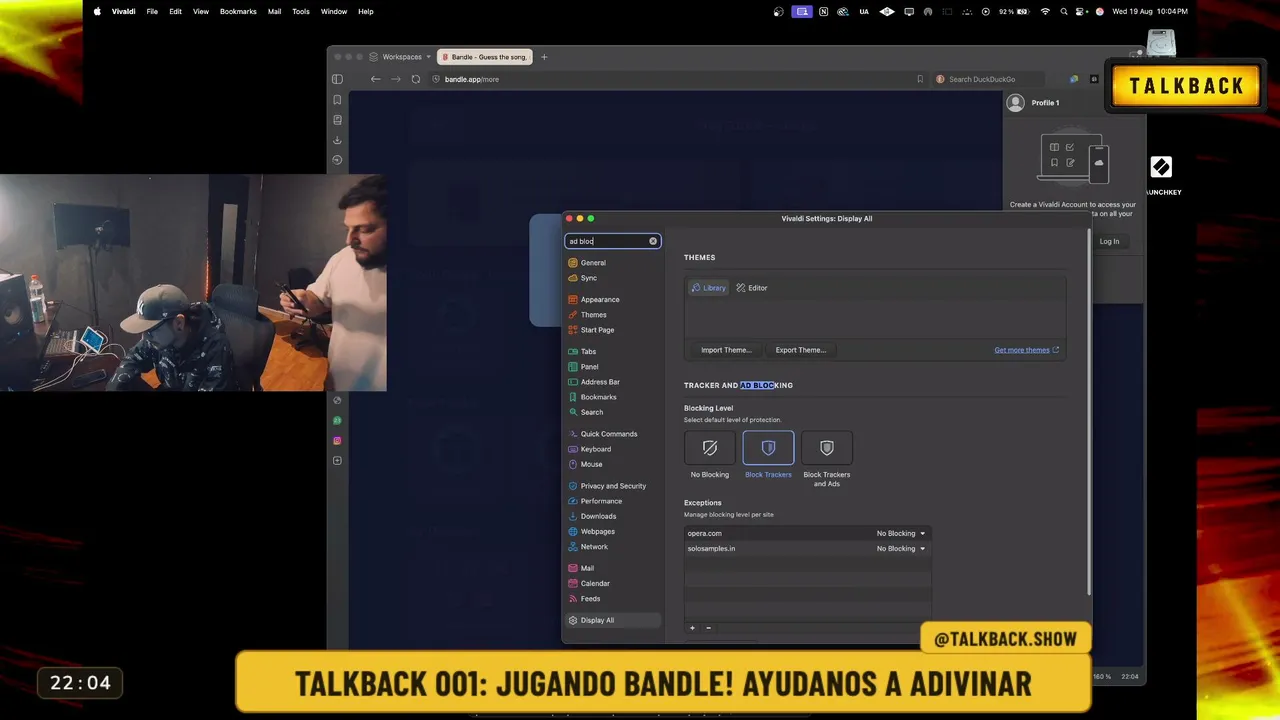Open Reading List panel in browser sidebar
This screenshot has width=1280, height=720.
click(337, 120)
